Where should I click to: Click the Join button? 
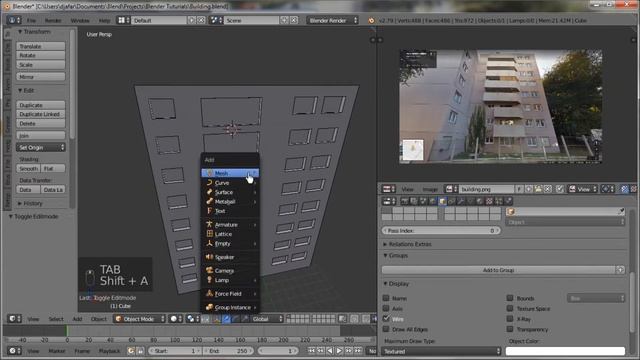[x=41, y=135]
